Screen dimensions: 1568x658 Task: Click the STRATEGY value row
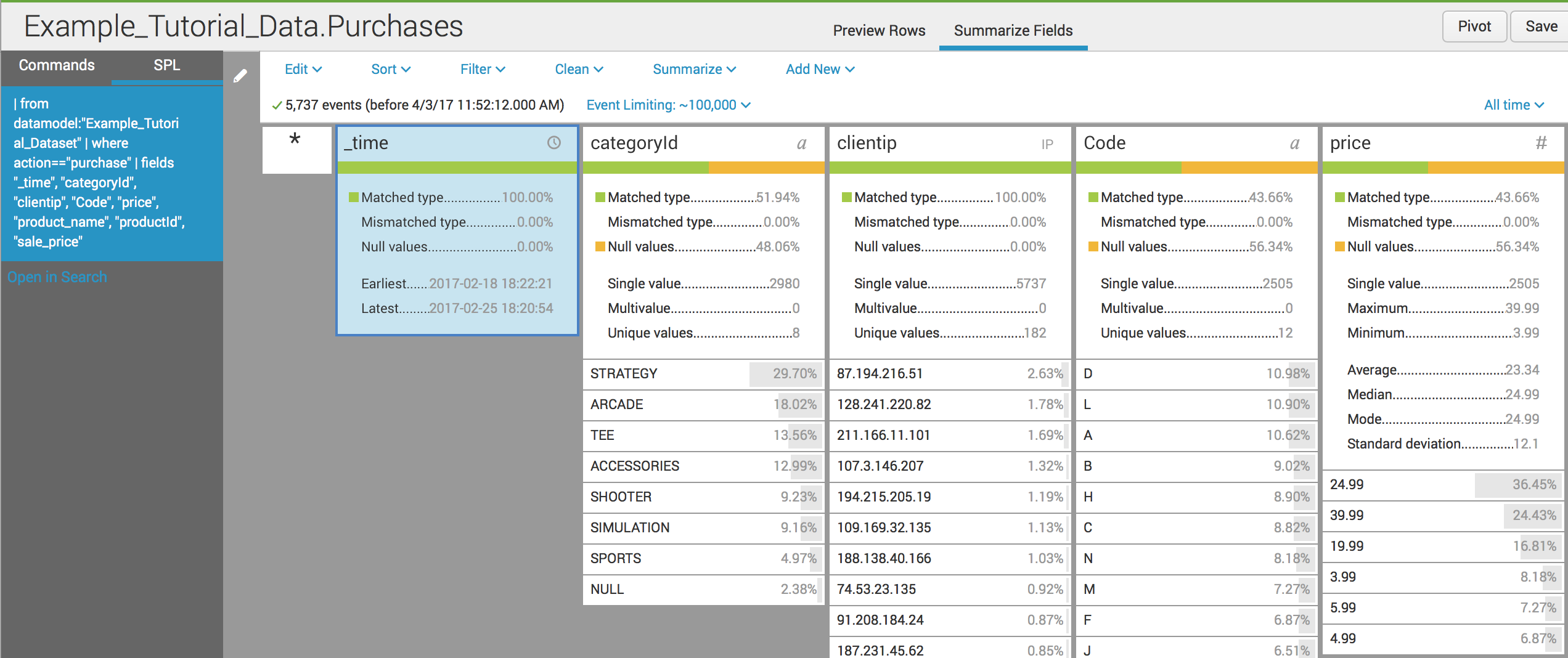point(703,374)
